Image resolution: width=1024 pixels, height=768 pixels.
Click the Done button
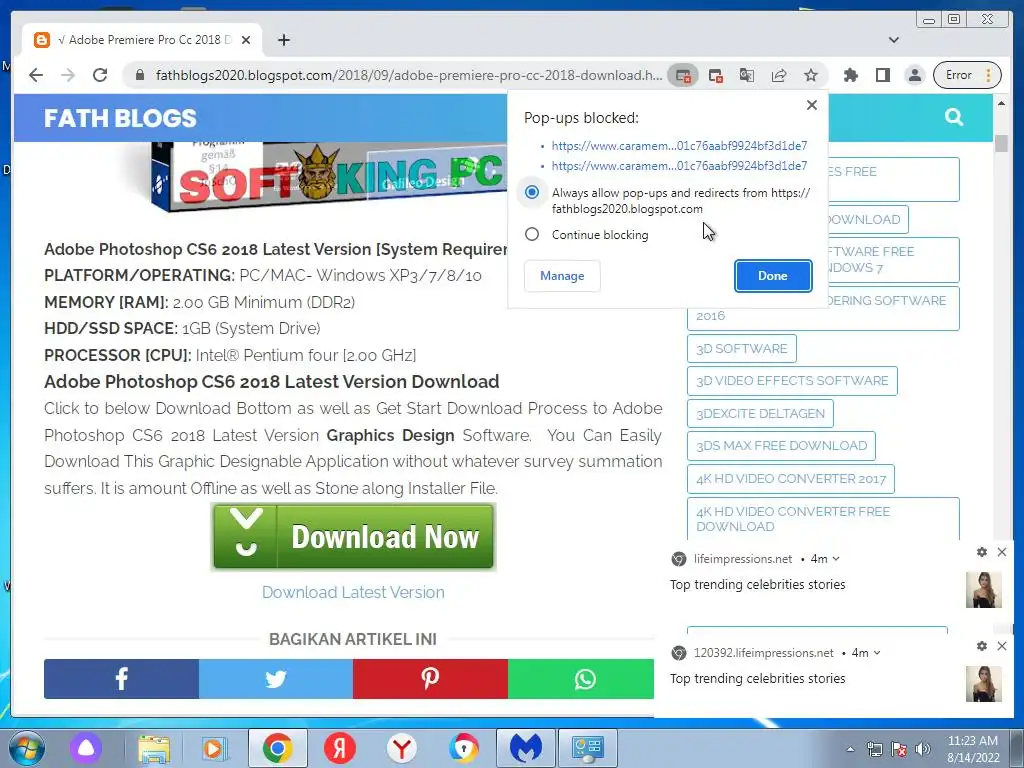click(x=773, y=276)
